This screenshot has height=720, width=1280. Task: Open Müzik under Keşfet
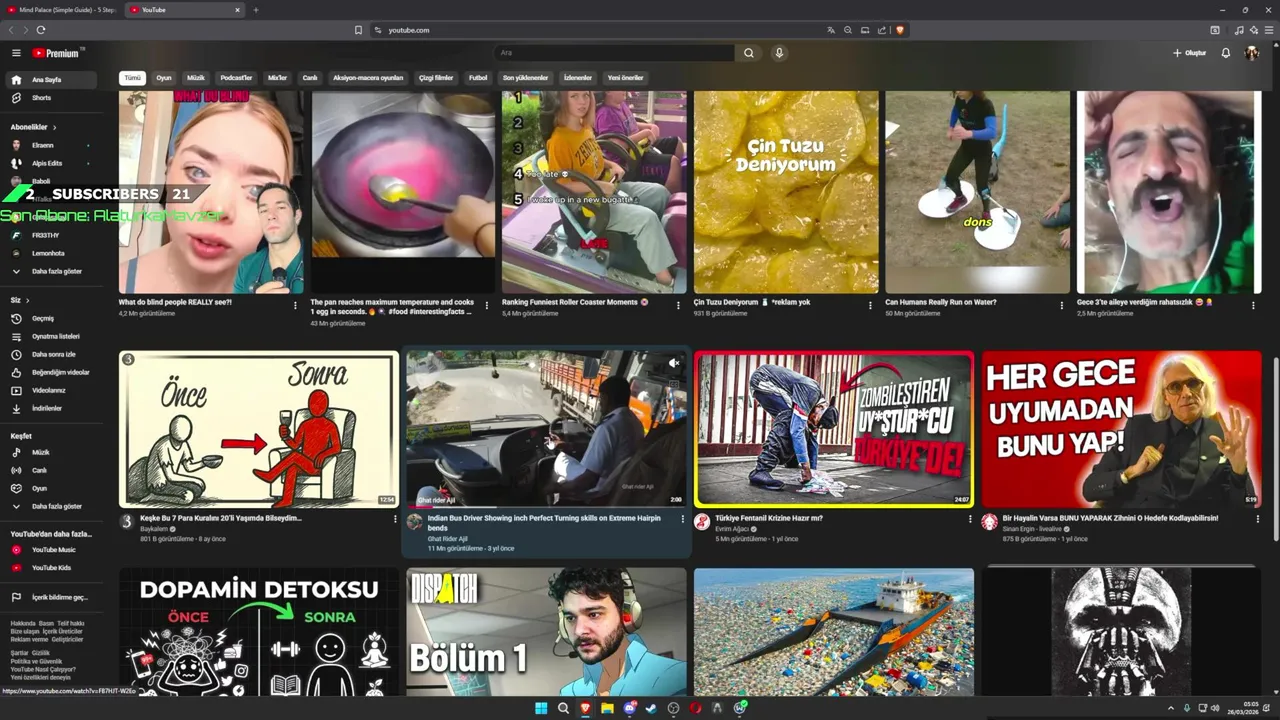click(x=52, y=453)
